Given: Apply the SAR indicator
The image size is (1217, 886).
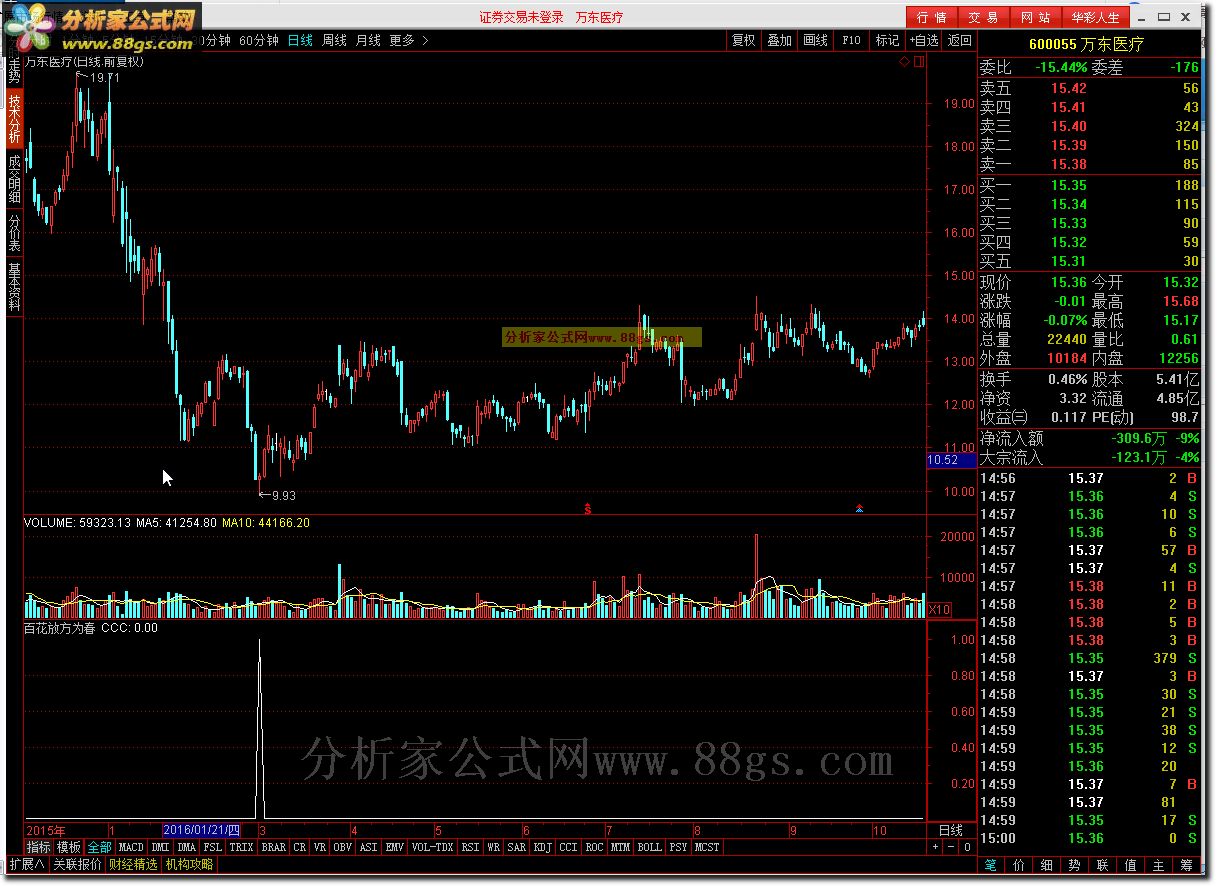Looking at the screenshot, I should pos(516,847).
